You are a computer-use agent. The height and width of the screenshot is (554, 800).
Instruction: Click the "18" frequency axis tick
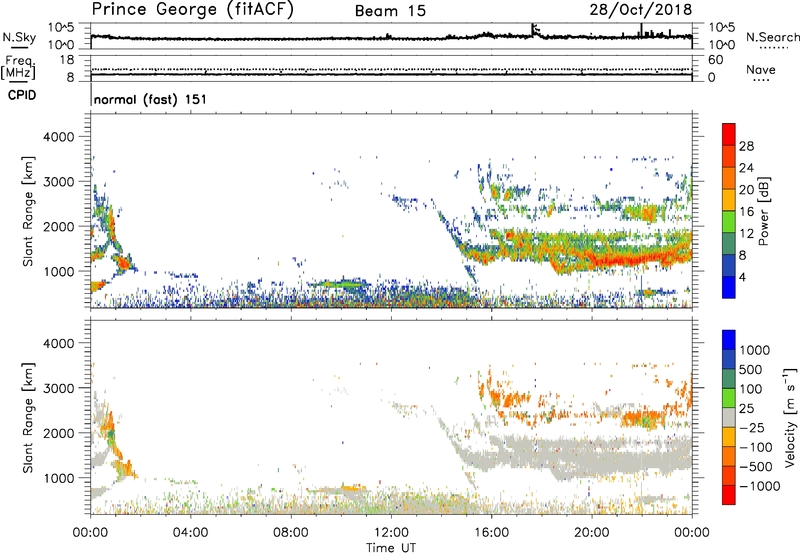(x=67, y=60)
